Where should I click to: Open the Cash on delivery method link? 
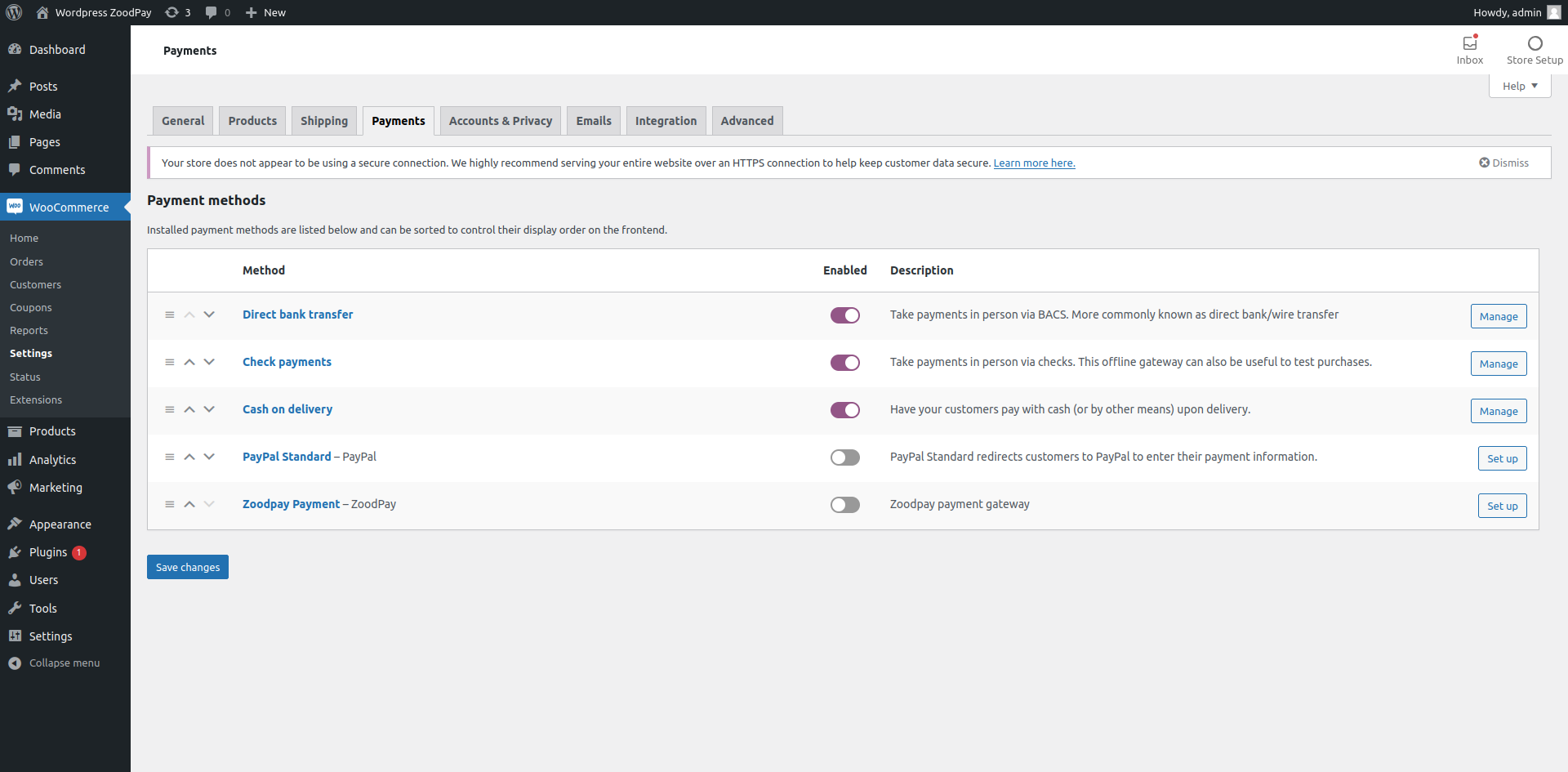point(287,409)
